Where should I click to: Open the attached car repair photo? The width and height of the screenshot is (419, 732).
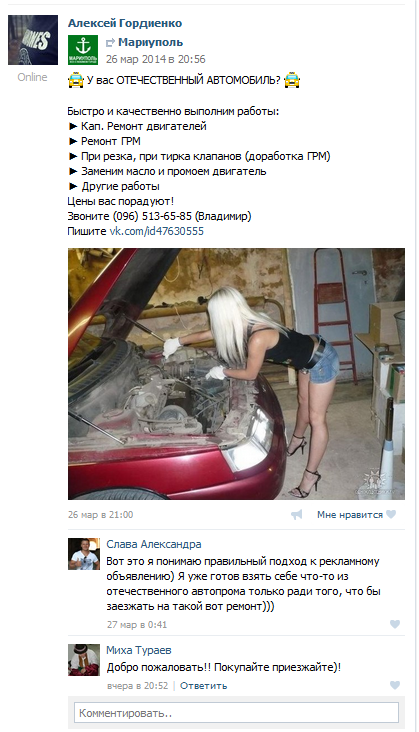tap(236, 374)
